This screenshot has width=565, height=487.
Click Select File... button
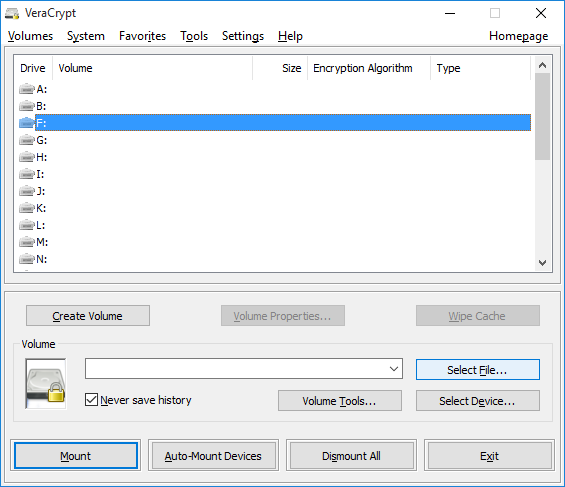[x=478, y=370]
